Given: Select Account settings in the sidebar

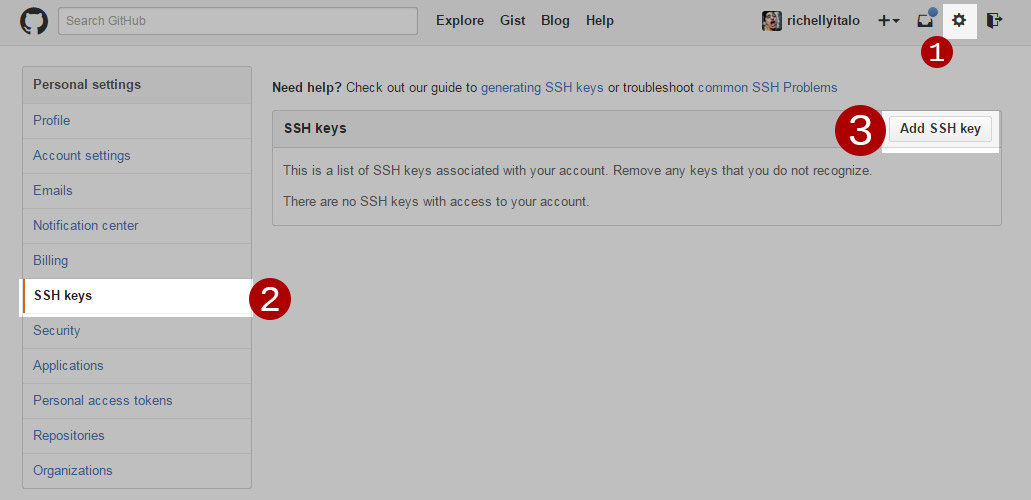Looking at the screenshot, I should (137, 156).
